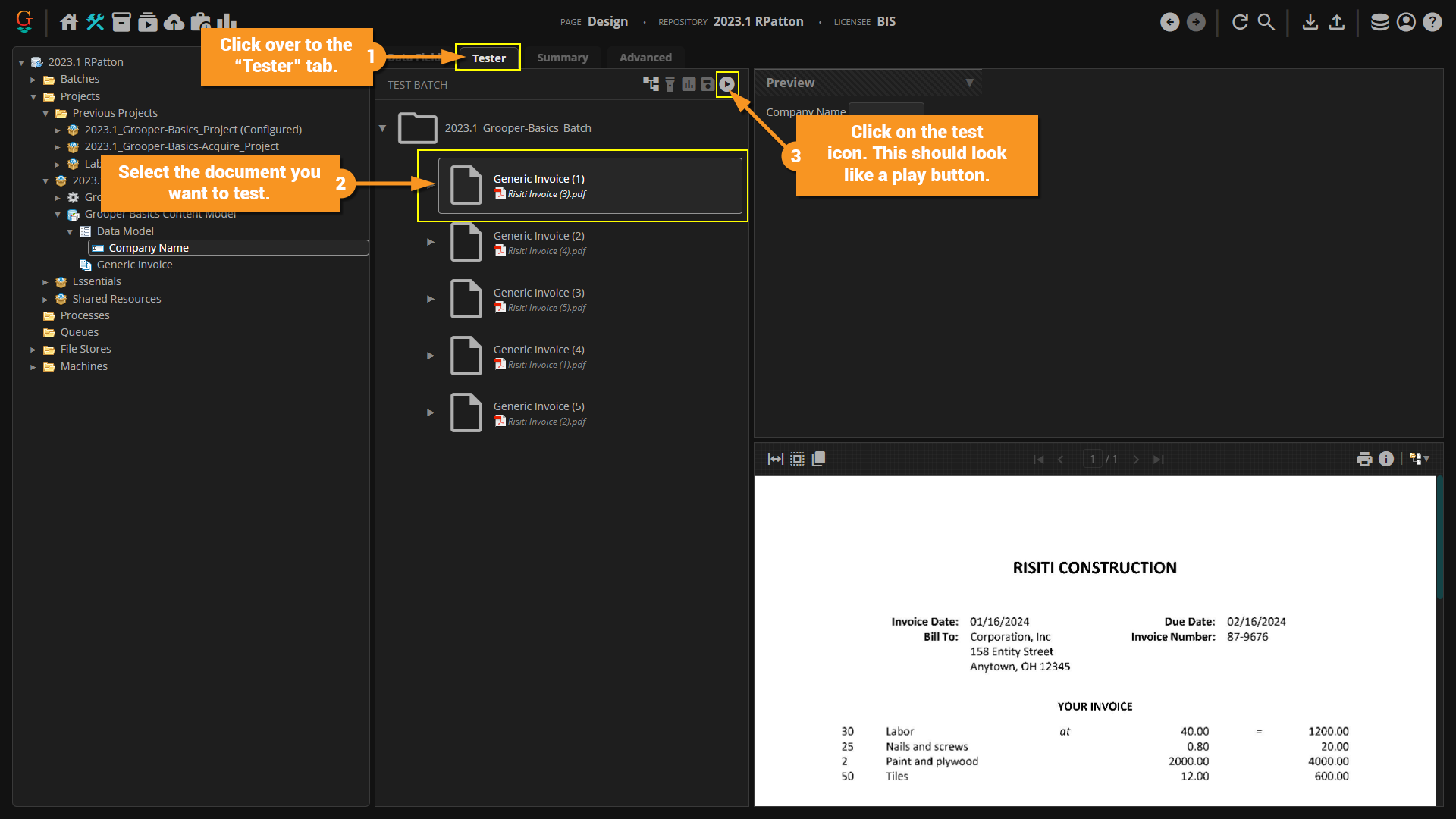1456x819 pixels.
Task: Print the document with the printer icon
Action: (1364, 459)
